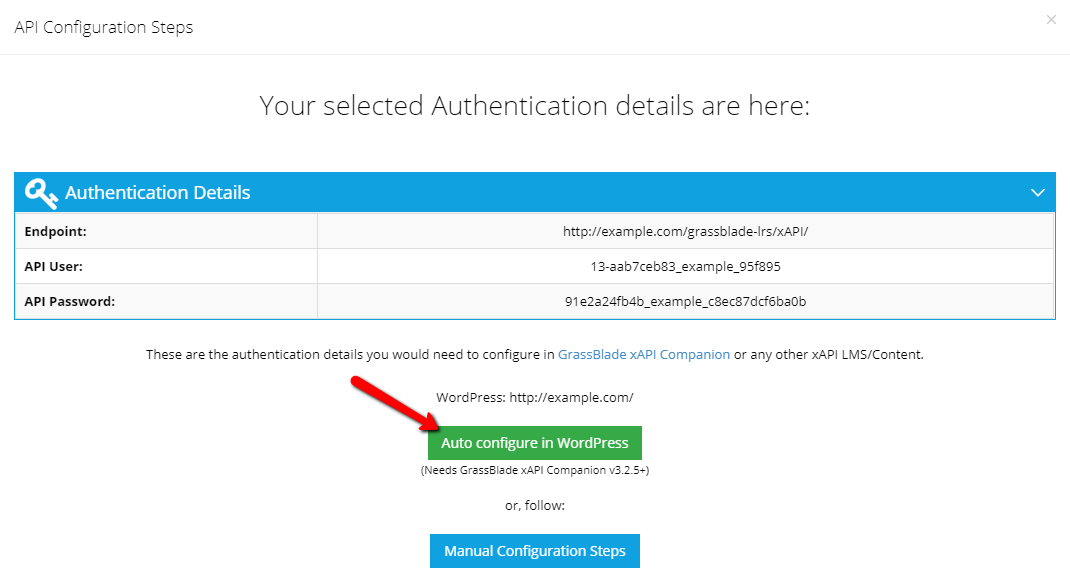
Task: Click the key icon in Authentication Details header
Action: click(41, 193)
